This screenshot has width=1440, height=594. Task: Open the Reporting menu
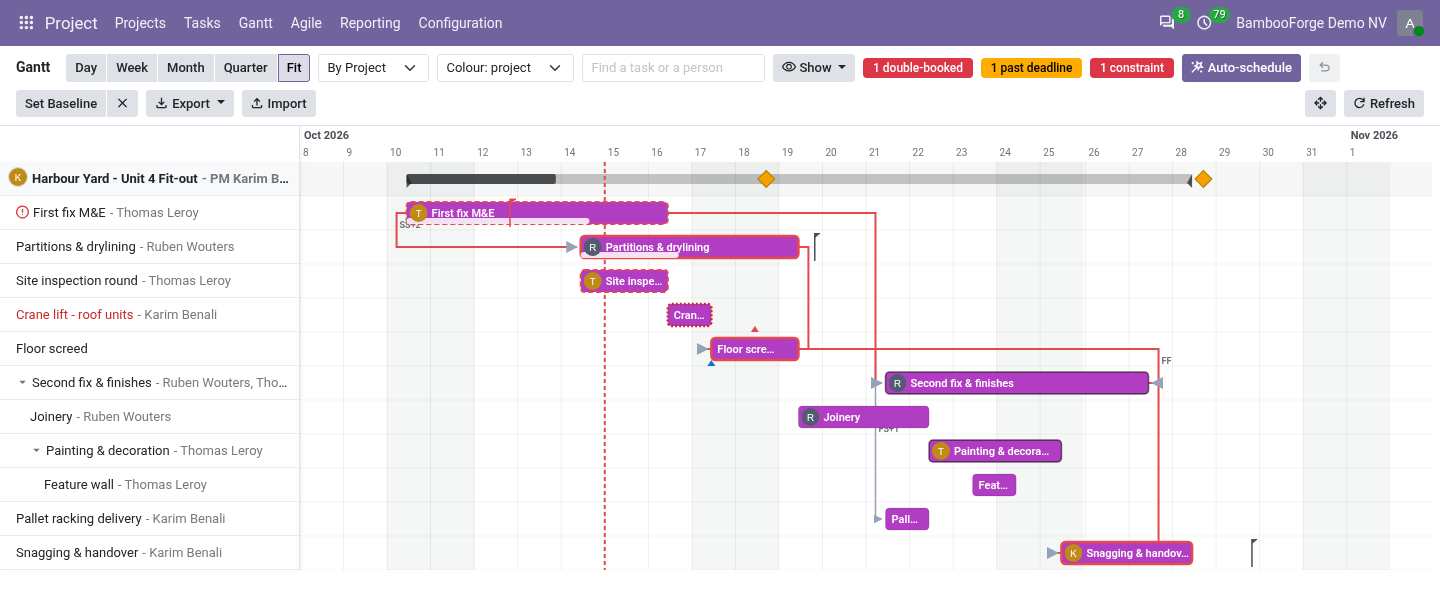click(370, 23)
